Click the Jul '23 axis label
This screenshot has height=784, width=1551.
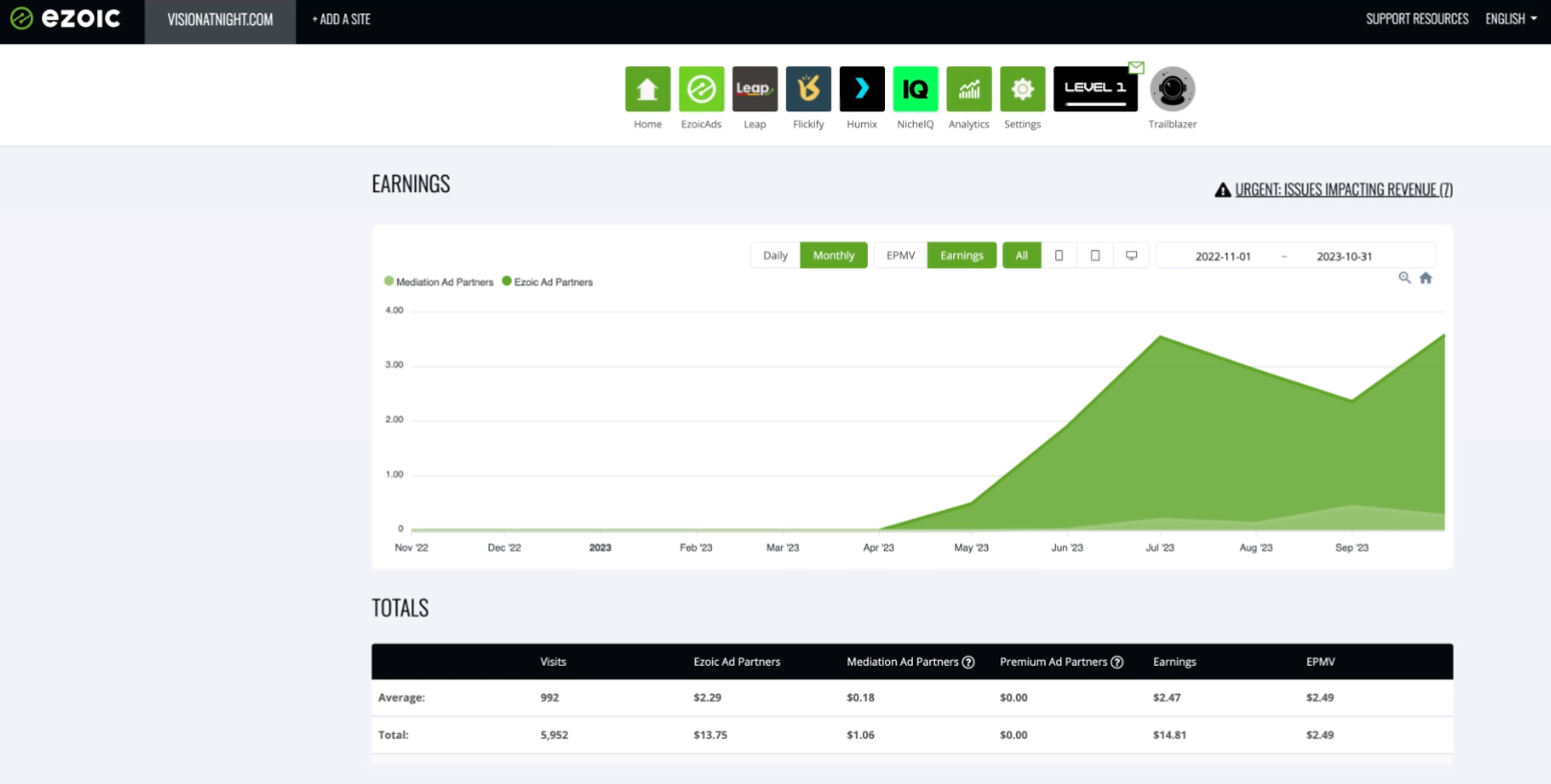pyautogui.click(x=1160, y=548)
